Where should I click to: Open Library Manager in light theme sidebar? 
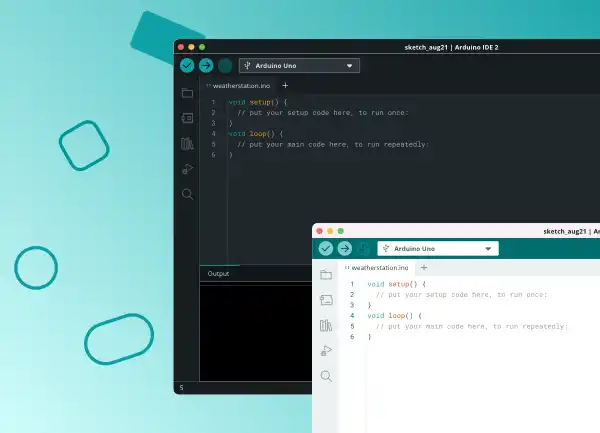[326, 325]
